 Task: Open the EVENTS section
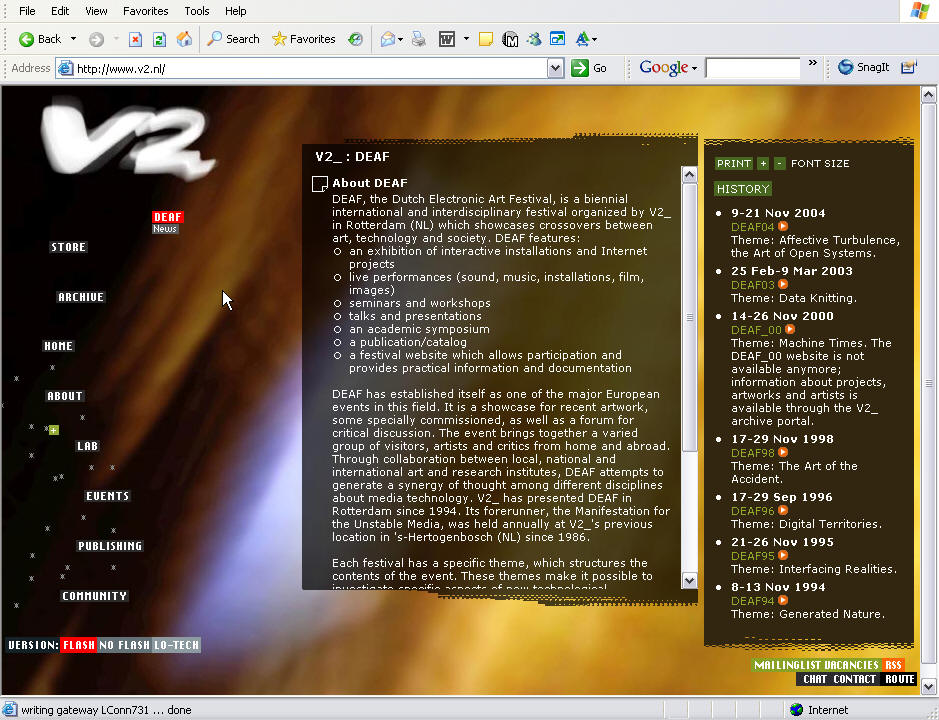[x=107, y=496]
